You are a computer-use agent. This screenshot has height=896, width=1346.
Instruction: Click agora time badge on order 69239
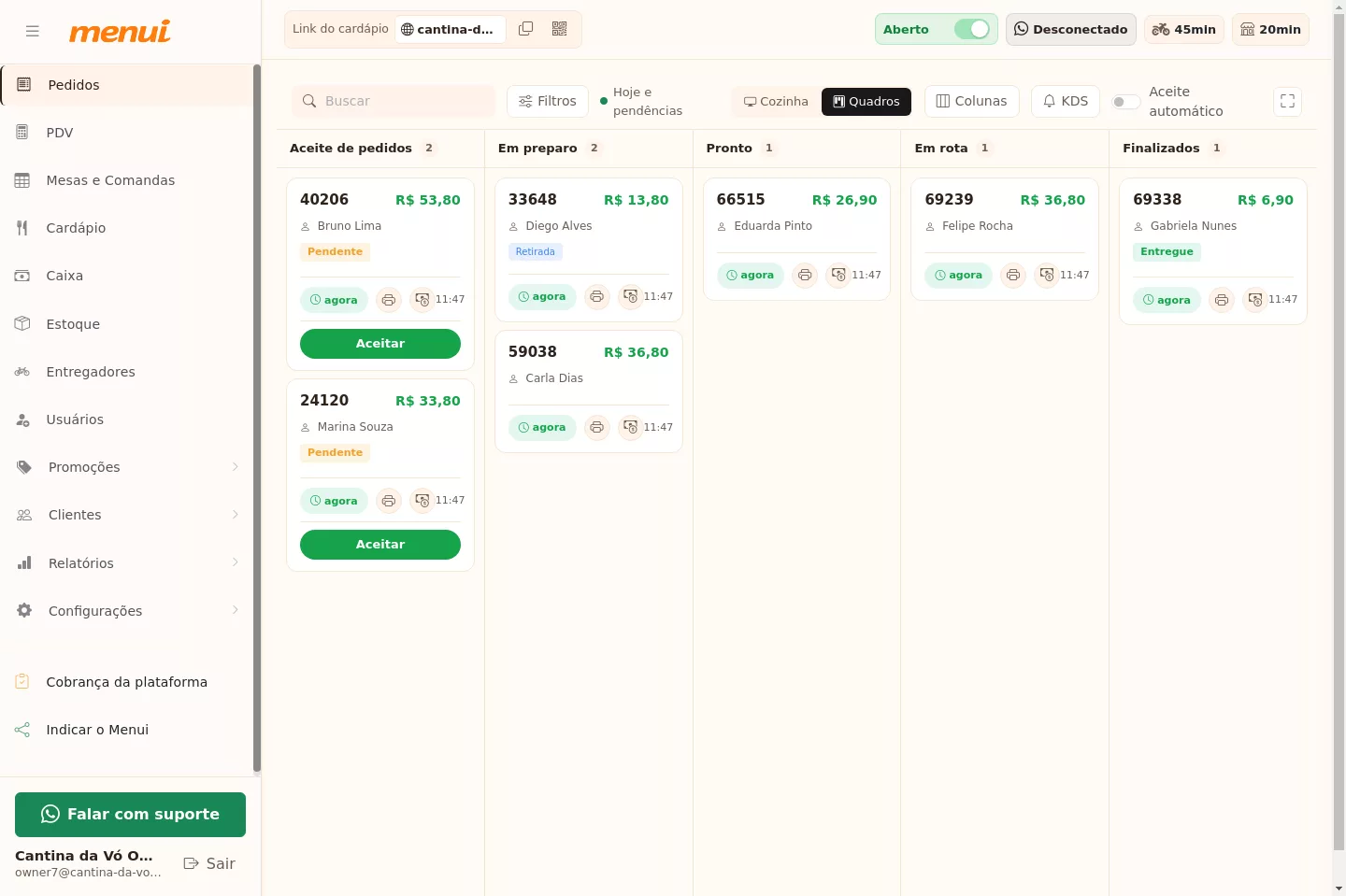coord(959,276)
